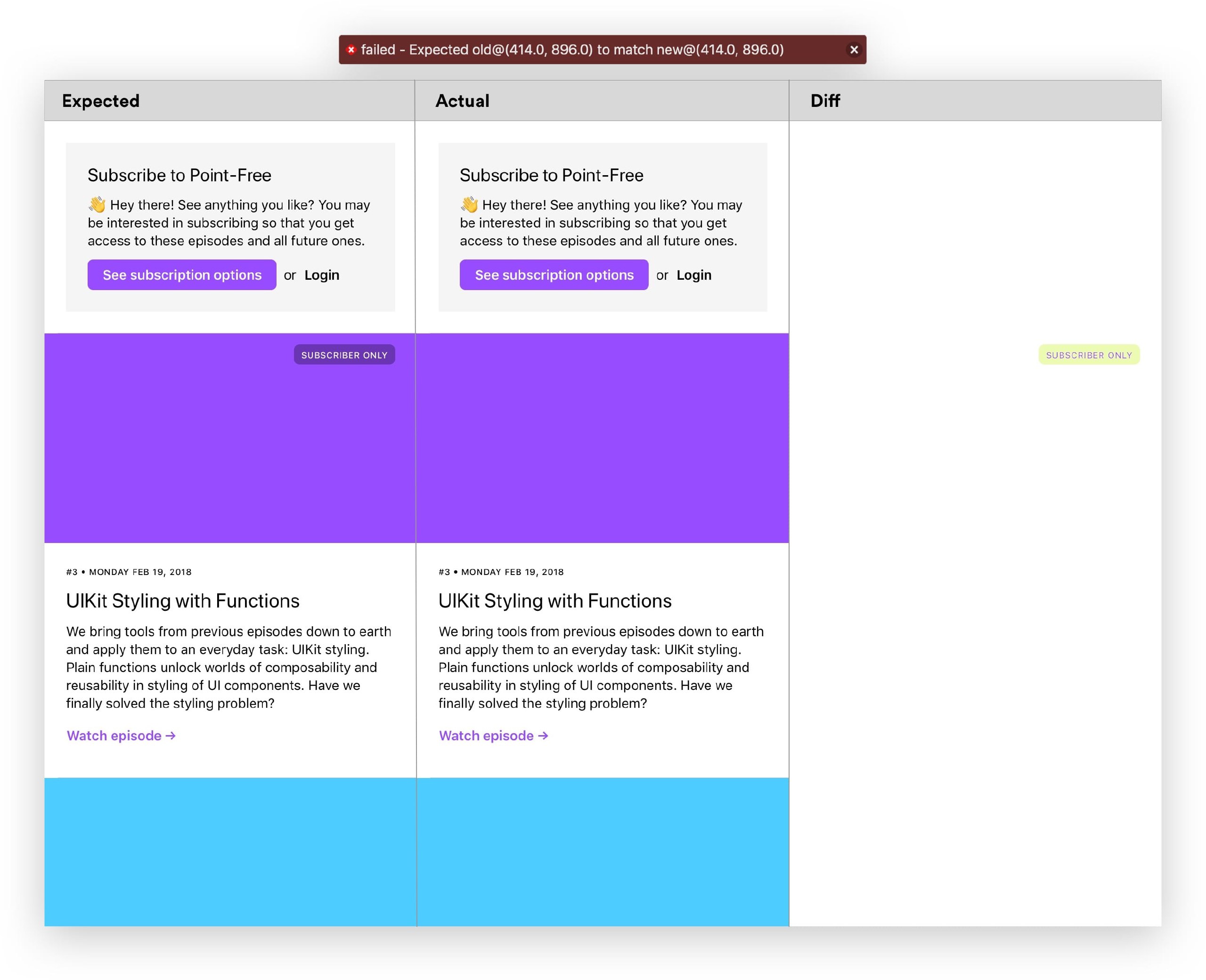Click the Subscriber Only badge in Expected
The height and width of the screenshot is (980, 1206).
pyautogui.click(x=344, y=355)
